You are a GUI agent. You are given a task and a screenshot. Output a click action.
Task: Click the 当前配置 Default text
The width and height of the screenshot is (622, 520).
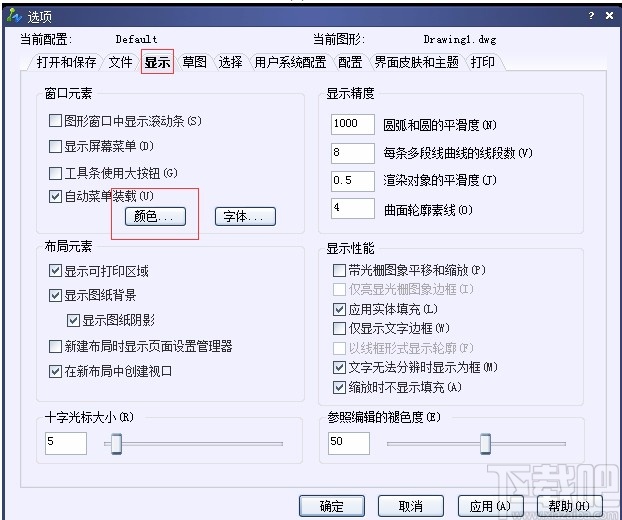[136, 39]
